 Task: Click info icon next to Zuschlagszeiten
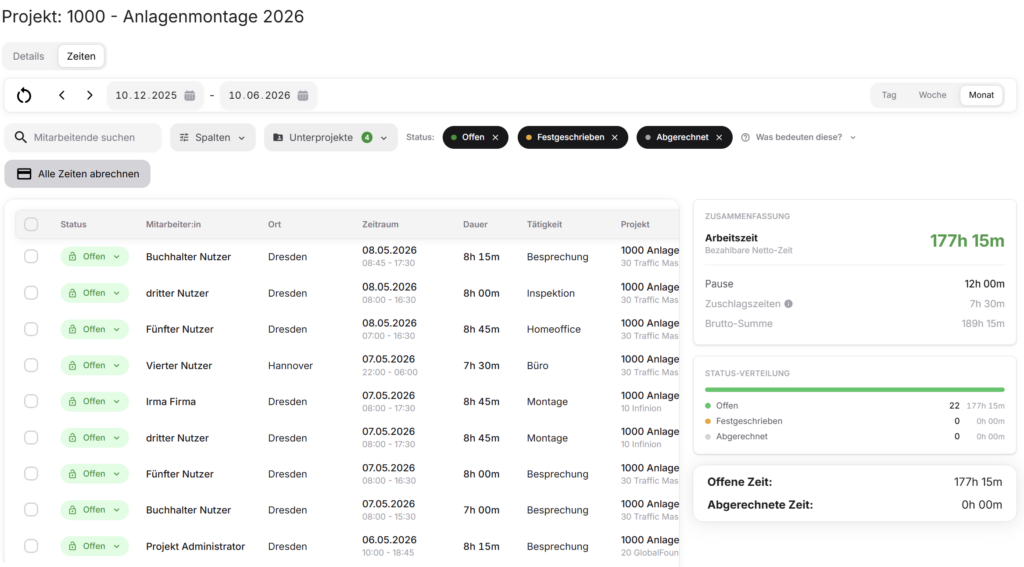coord(788,304)
